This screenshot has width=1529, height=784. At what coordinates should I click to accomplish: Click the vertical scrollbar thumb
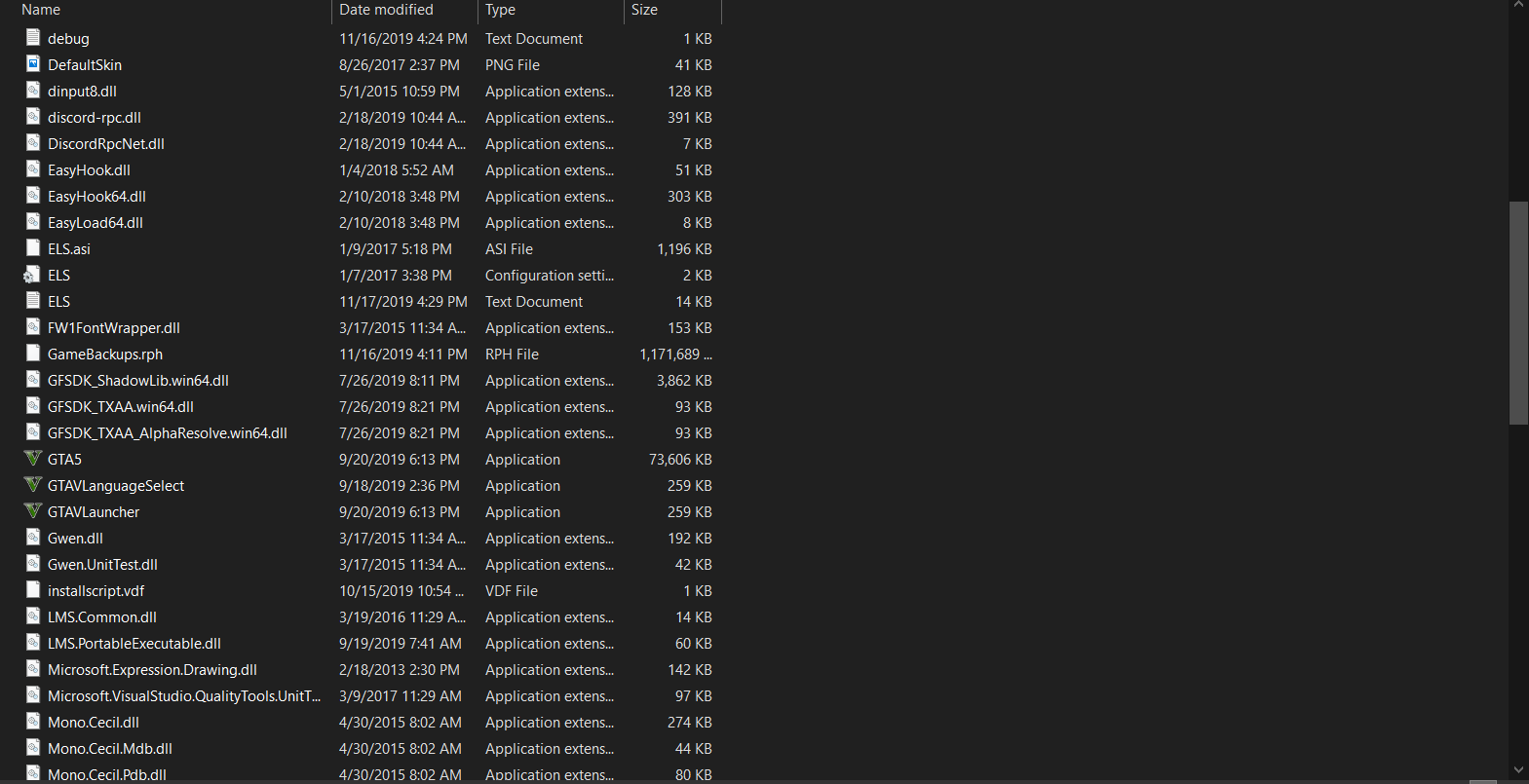pos(1518,313)
